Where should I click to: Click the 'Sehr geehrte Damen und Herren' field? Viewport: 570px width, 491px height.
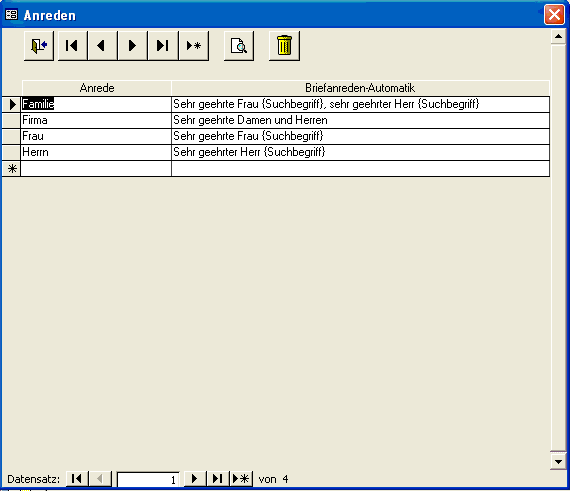click(360, 120)
